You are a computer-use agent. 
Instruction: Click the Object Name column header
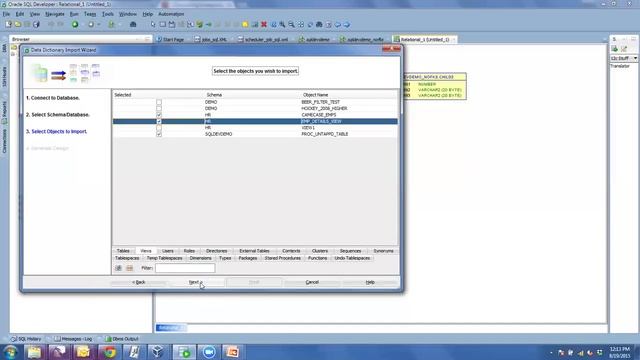[315, 95]
